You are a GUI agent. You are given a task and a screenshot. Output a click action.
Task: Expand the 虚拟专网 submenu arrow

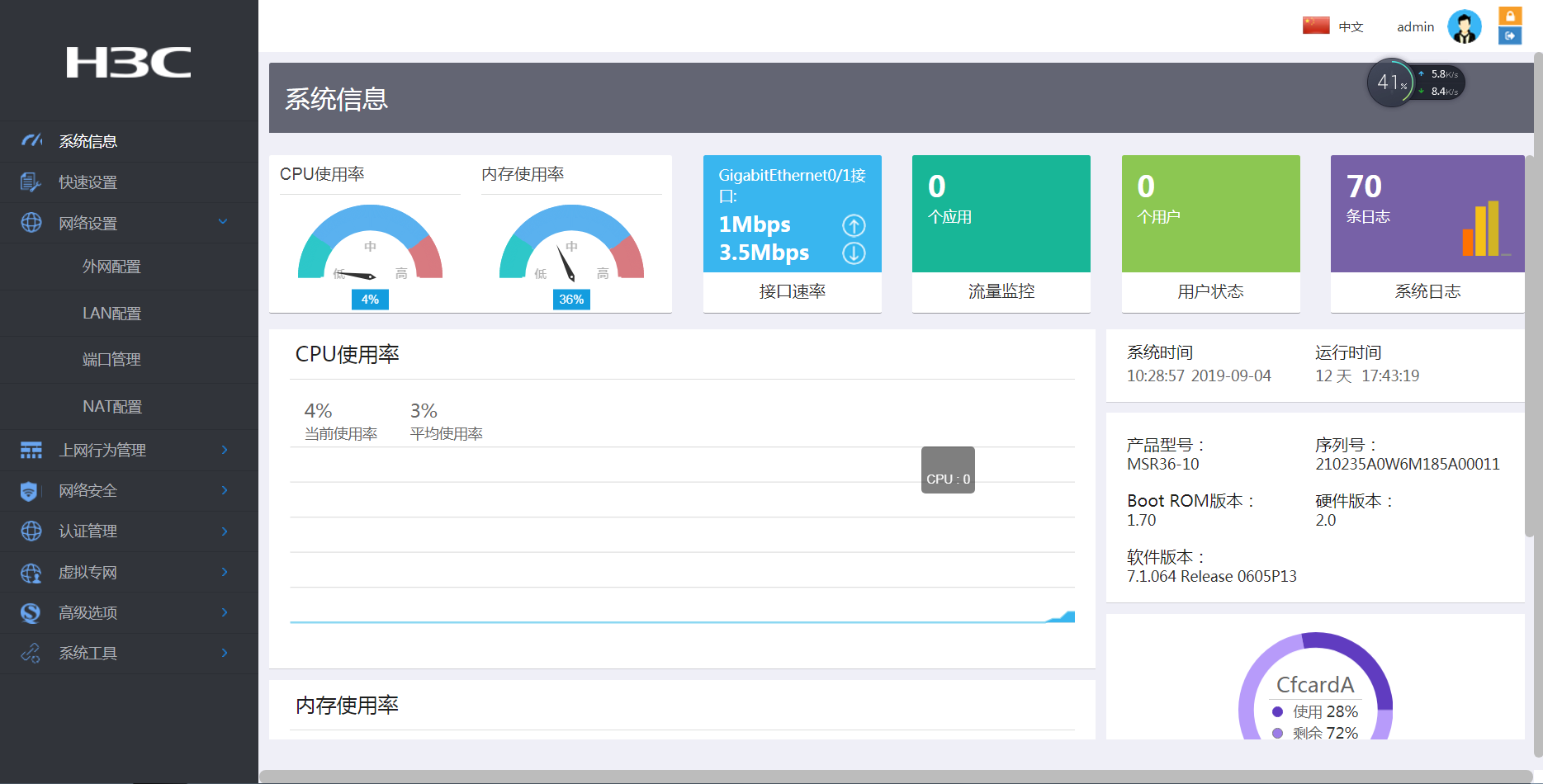pyautogui.click(x=225, y=571)
